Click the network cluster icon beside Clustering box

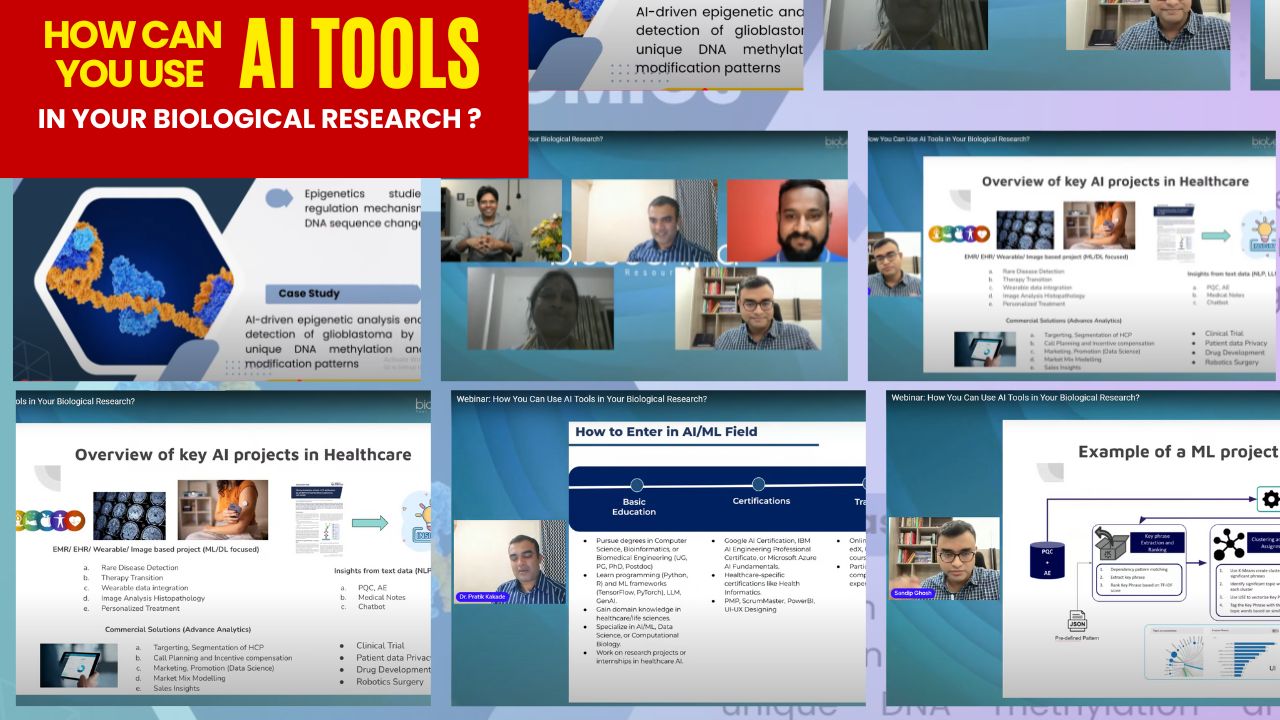1228,545
